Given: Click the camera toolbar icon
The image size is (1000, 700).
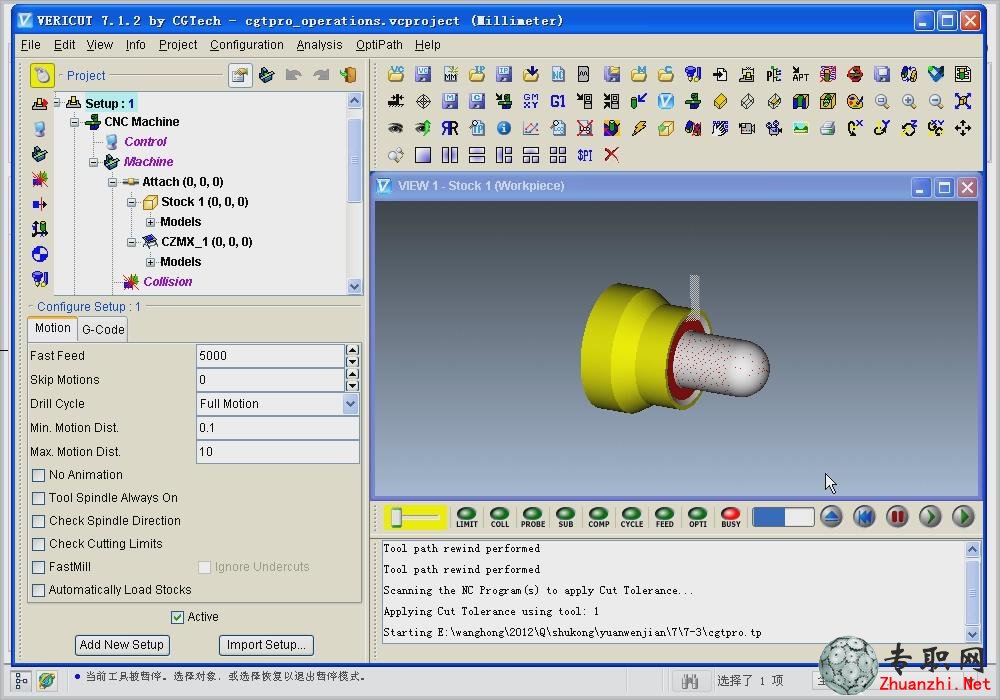Looking at the screenshot, I should (x=747, y=128).
